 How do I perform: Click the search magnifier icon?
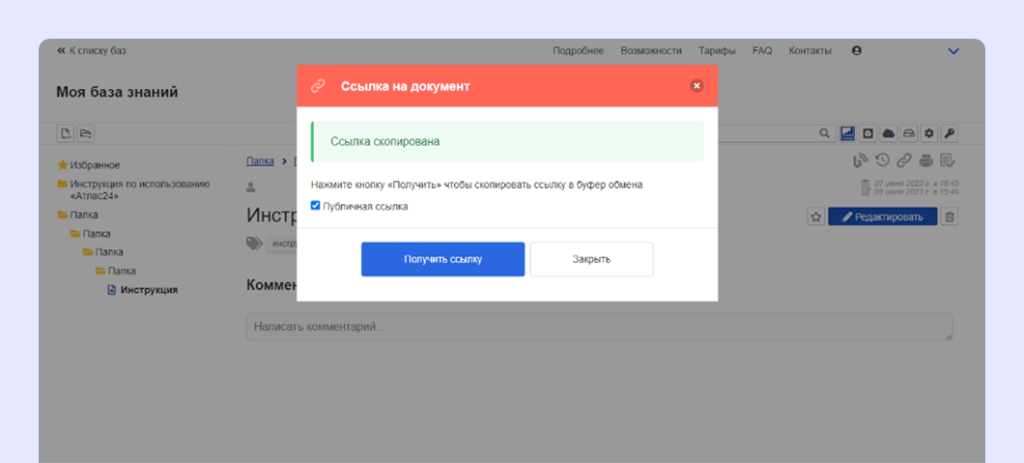(x=824, y=133)
